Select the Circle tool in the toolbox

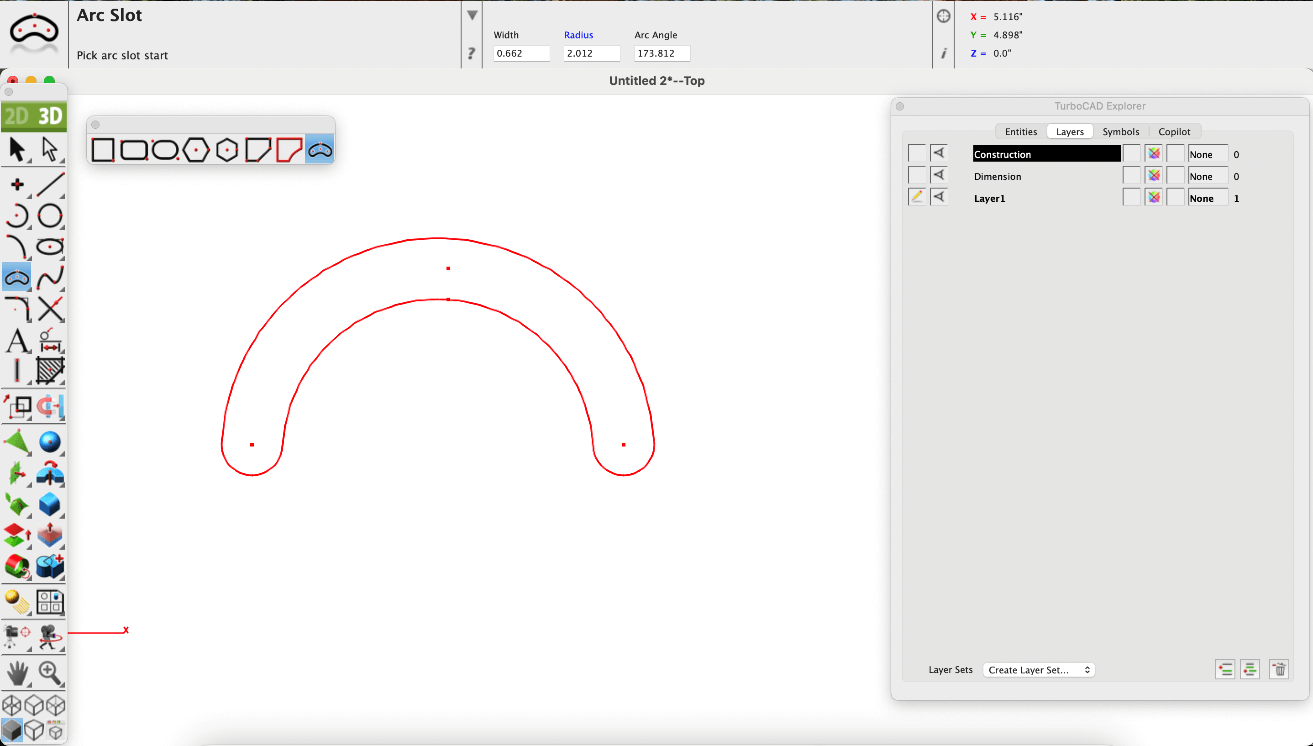pos(51,216)
